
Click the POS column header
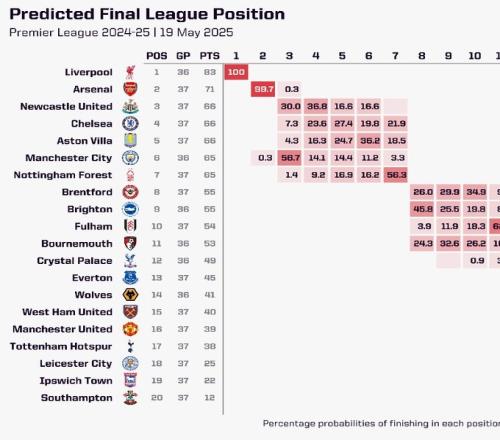(157, 56)
